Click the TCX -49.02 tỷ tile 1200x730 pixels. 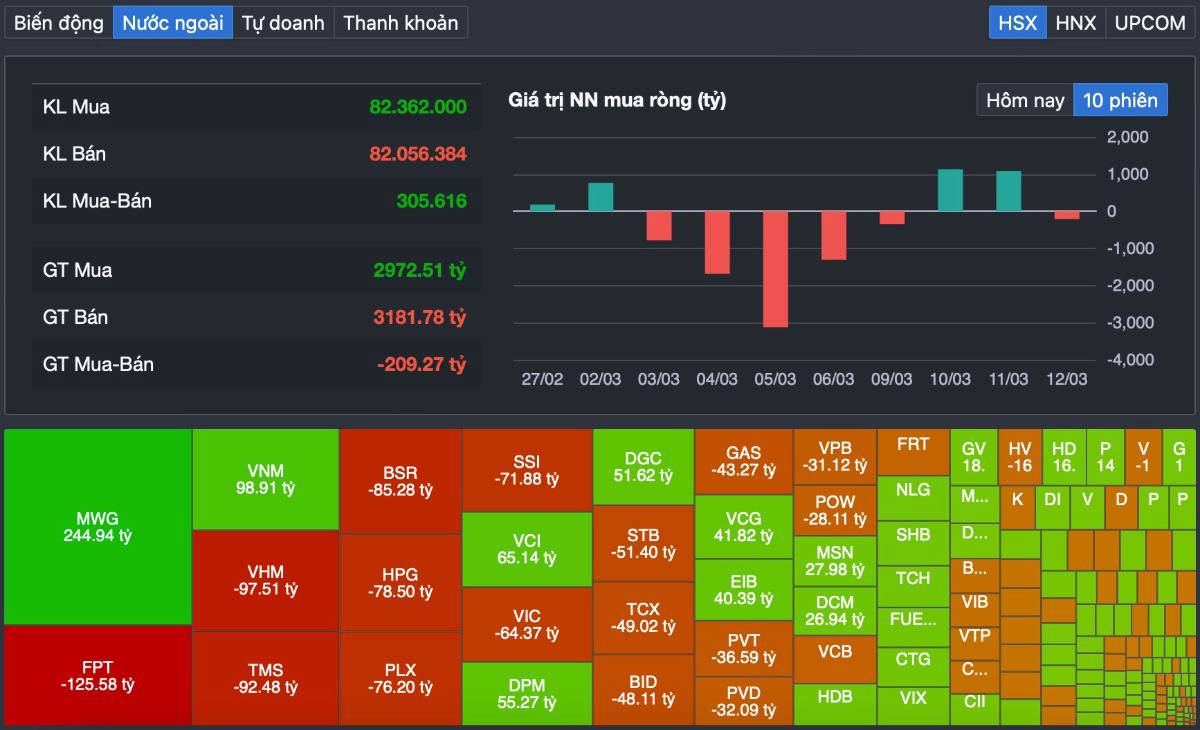coord(643,617)
